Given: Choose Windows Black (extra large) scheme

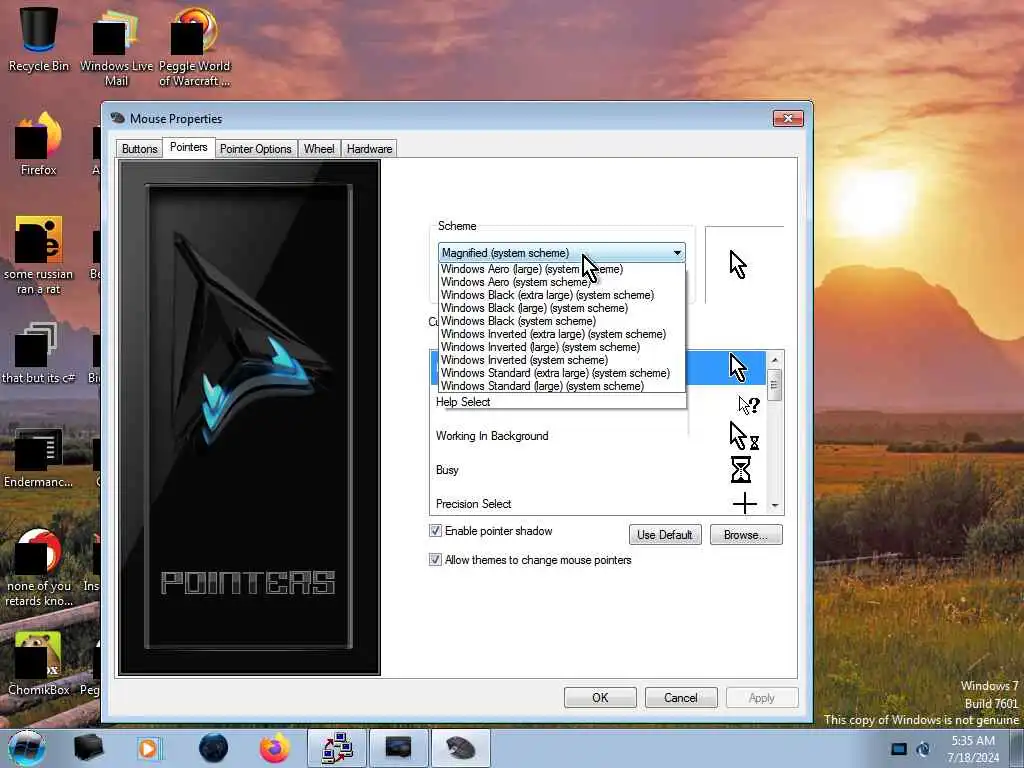Looking at the screenshot, I should [x=562, y=295].
